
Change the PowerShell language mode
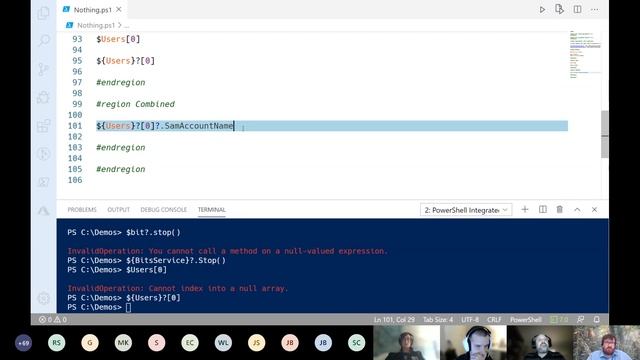pos(526,320)
